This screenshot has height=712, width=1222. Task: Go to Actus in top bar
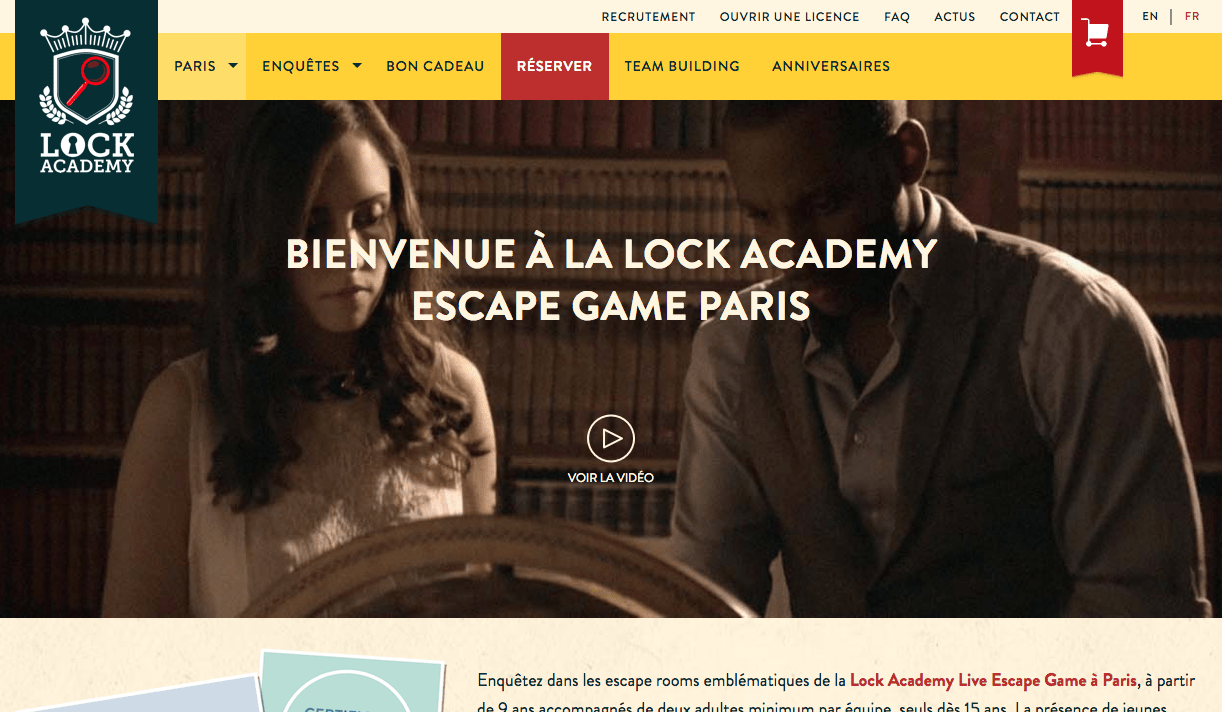point(955,17)
